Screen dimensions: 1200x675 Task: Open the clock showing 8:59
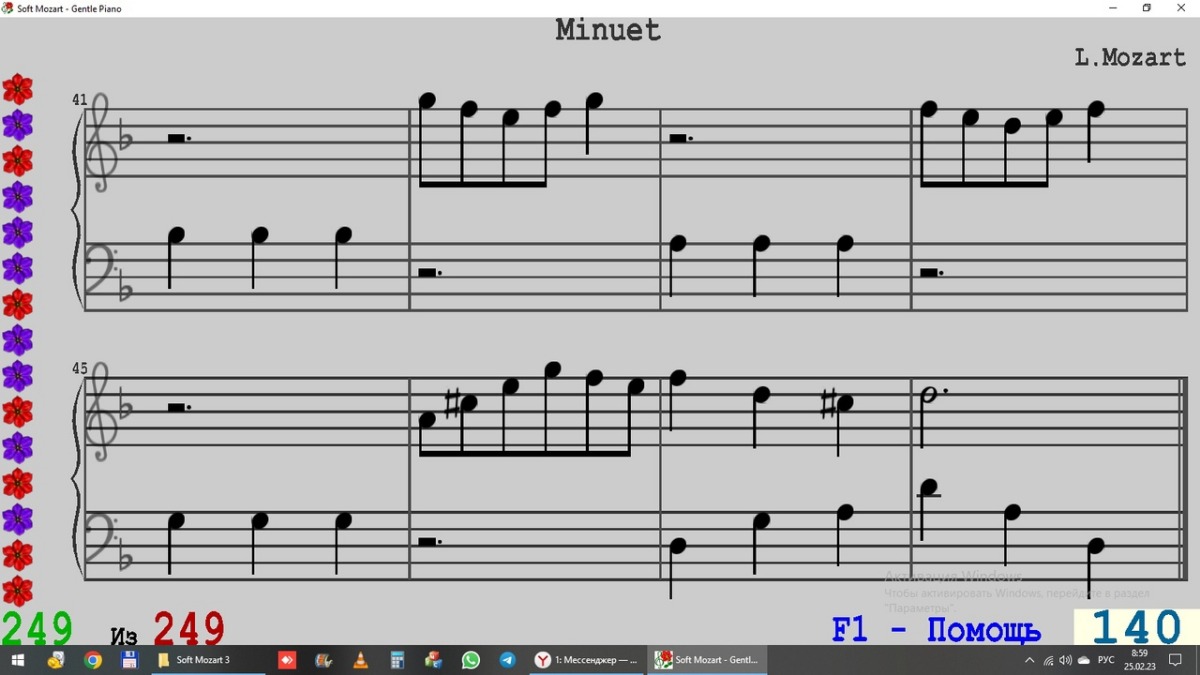1139,660
